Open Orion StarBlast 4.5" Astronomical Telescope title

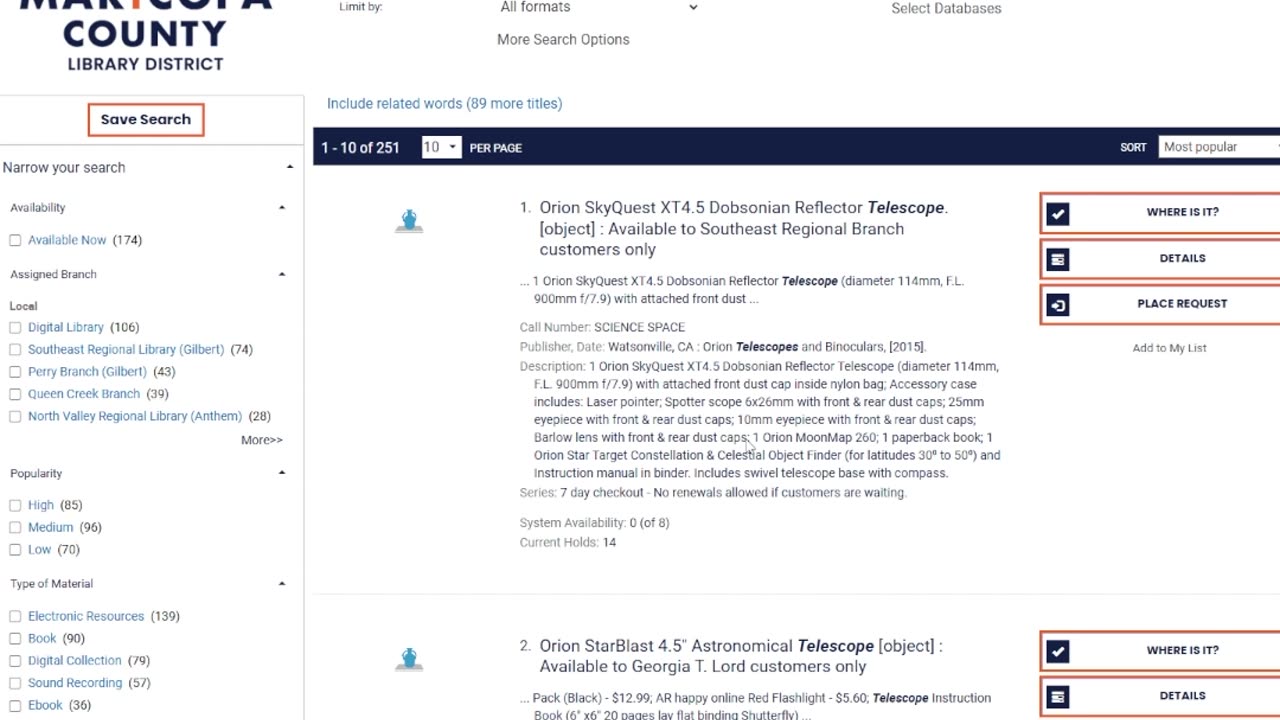coord(741,656)
